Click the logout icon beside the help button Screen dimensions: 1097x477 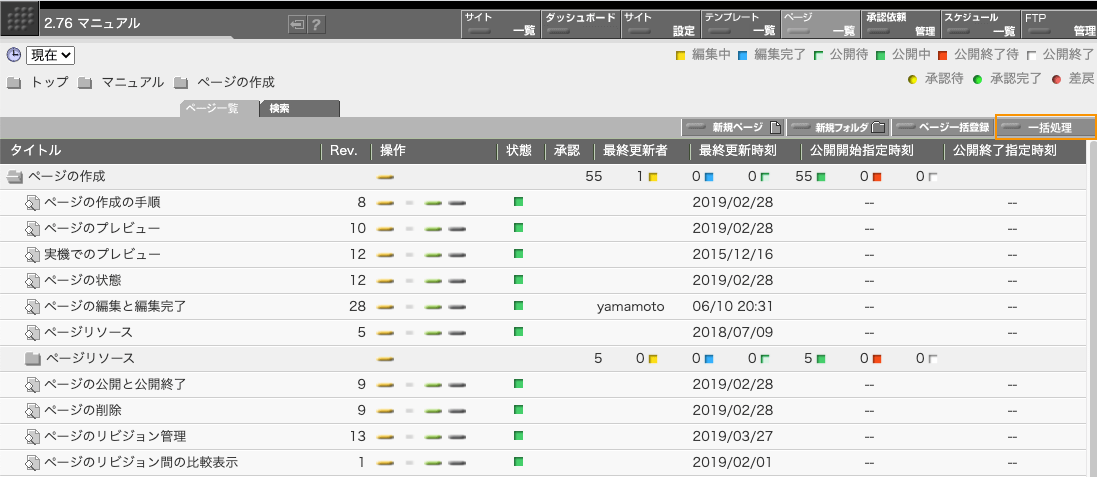[x=297, y=25]
